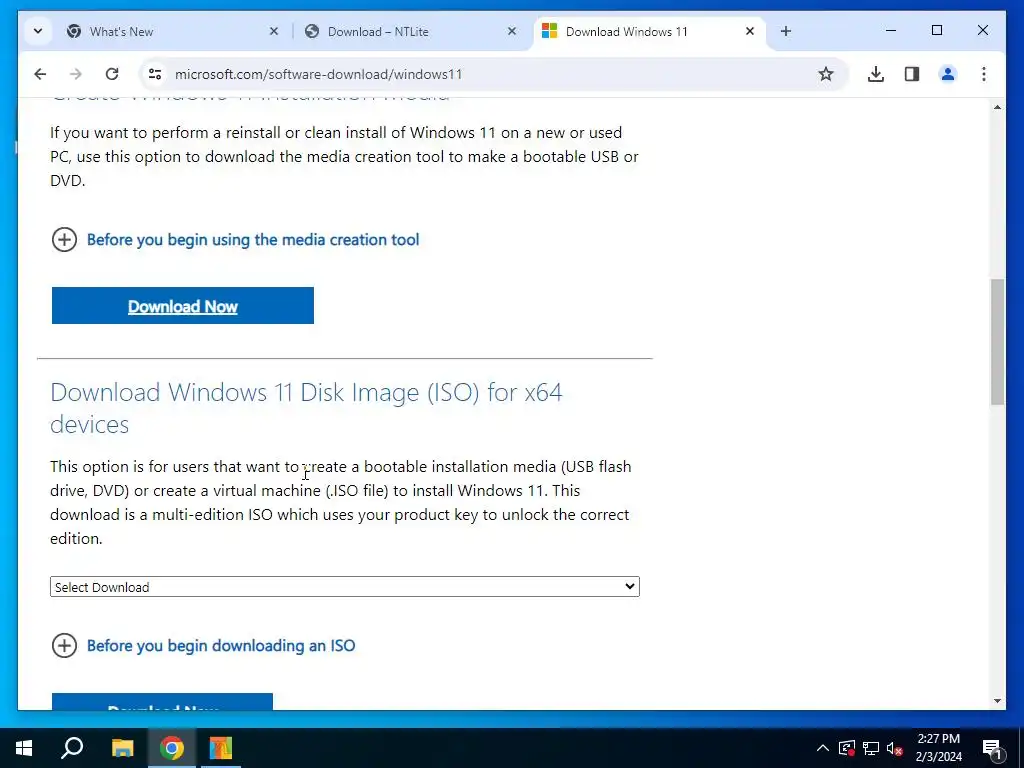This screenshot has width=1024, height=768.
Task: Reload the current page
Action: 112,74
